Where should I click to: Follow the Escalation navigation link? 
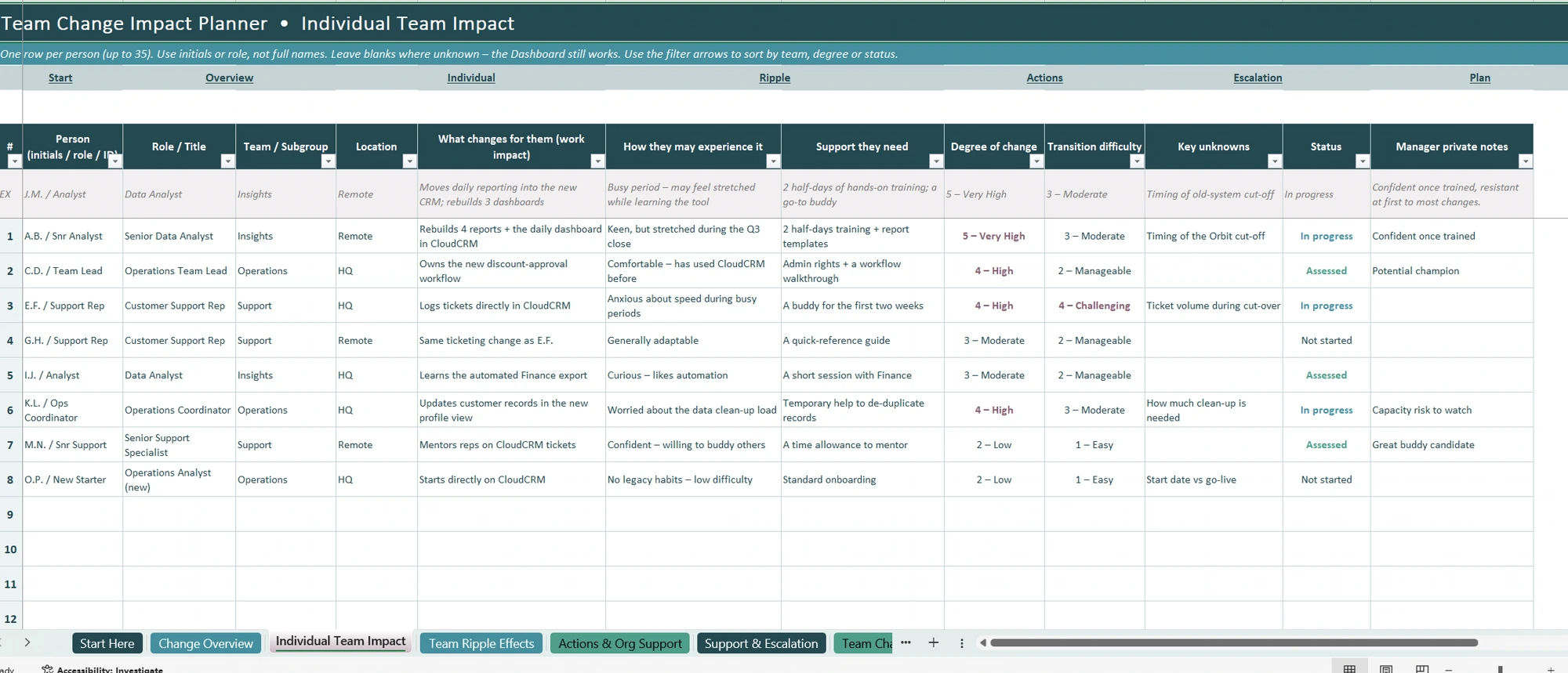click(x=1258, y=78)
